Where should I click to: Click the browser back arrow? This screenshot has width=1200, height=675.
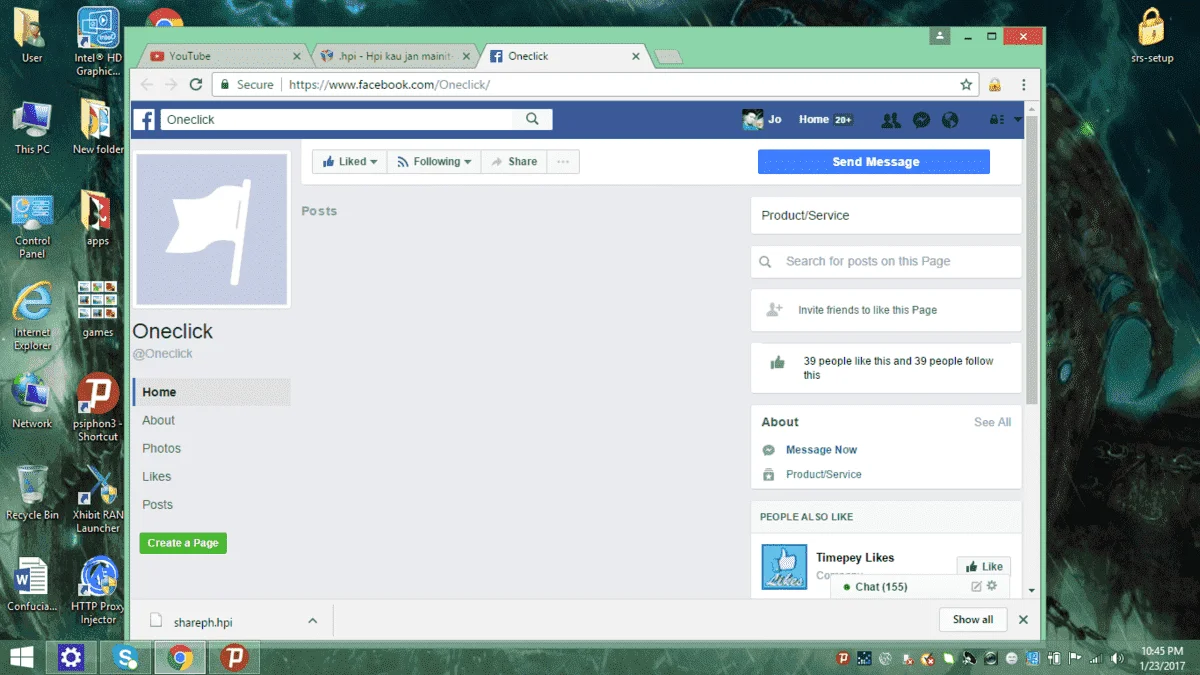(148, 85)
